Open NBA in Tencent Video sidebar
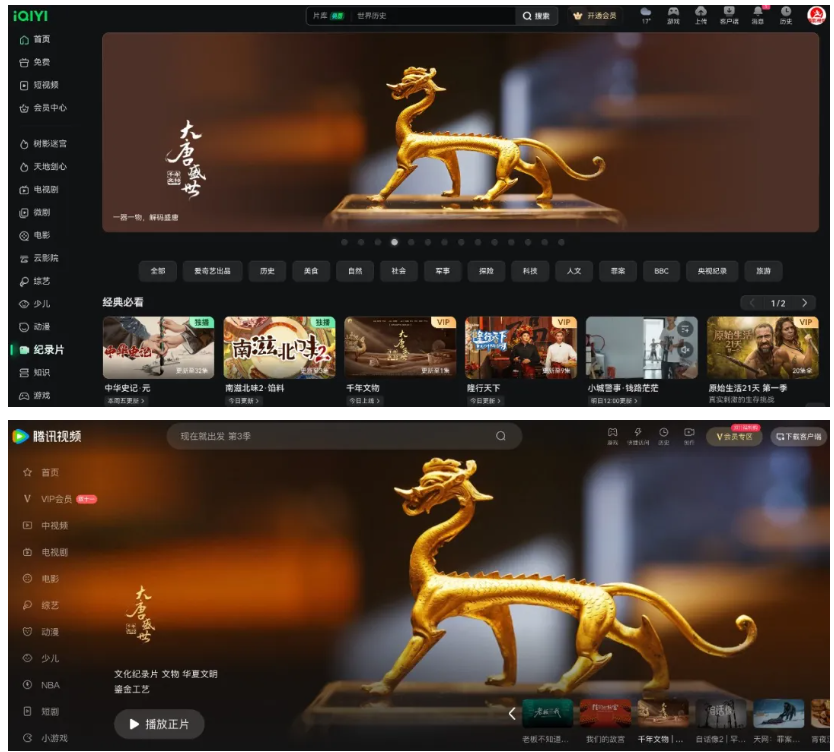Viewport: 834px width, 752px height. [50, 685]
